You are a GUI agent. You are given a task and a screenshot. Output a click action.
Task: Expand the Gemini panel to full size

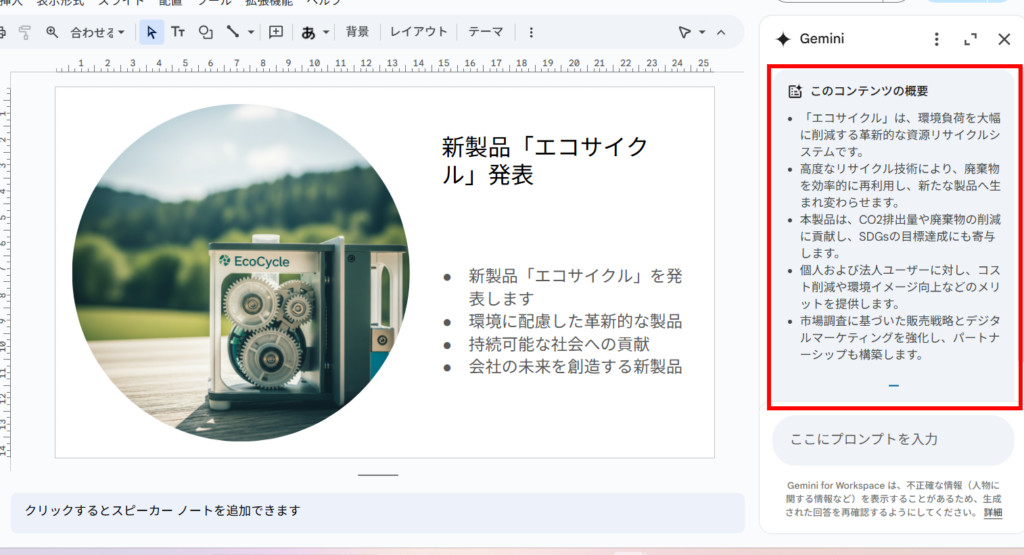[x=970, y=39]
